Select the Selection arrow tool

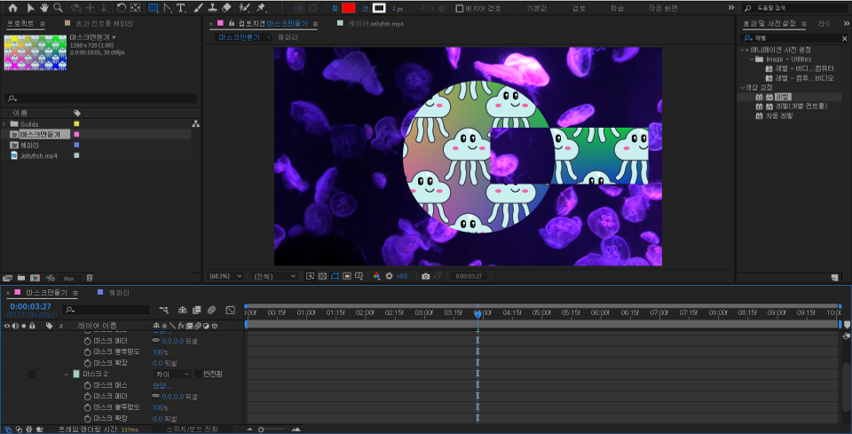[30, 8]
